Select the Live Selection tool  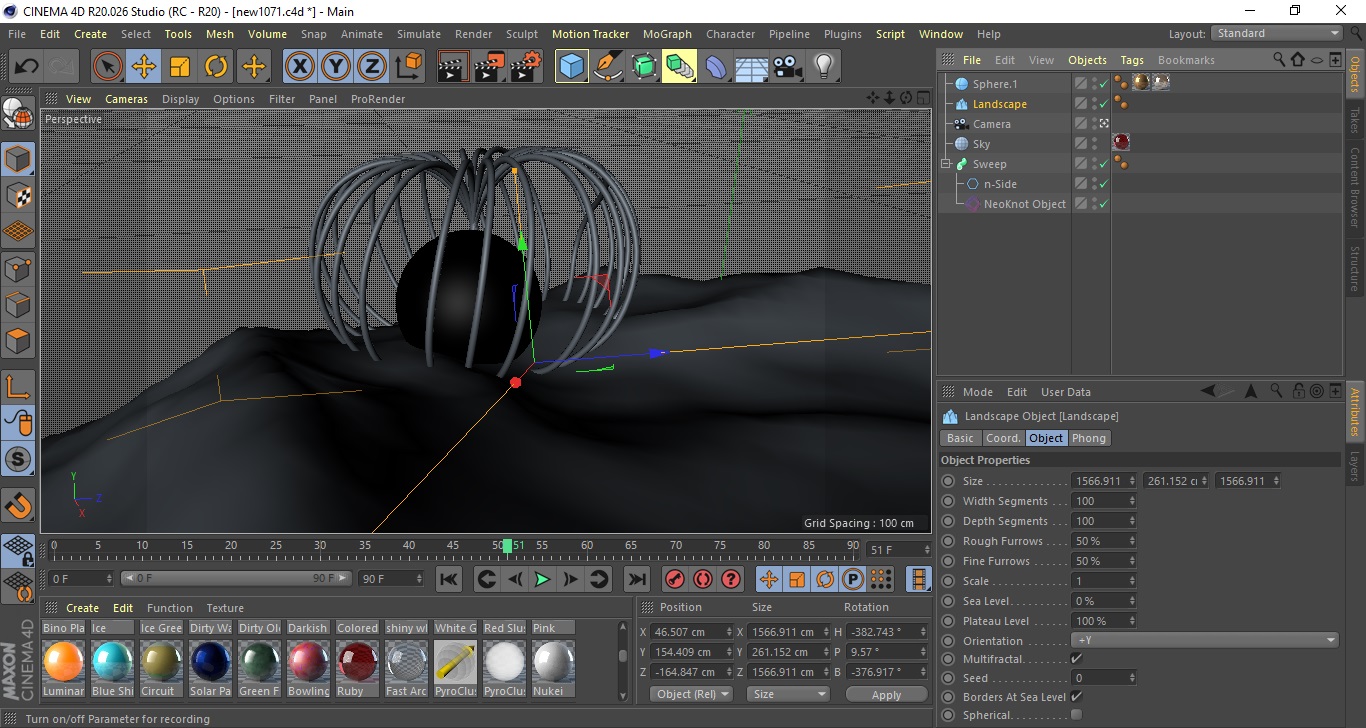(108, 67)
